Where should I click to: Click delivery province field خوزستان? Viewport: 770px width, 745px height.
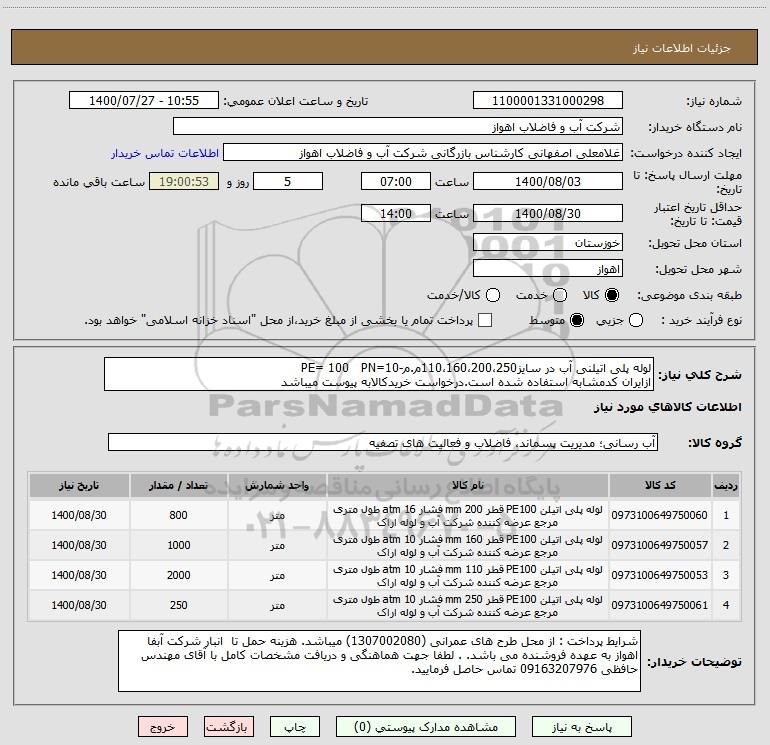point(548,243)
